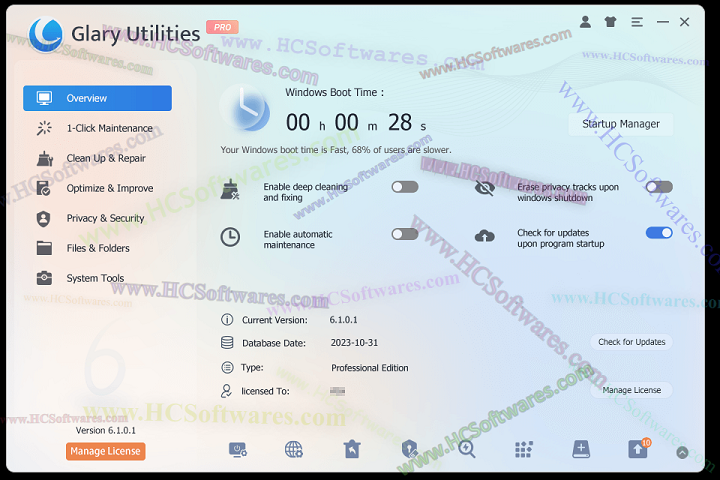
Task: Collapse the bottom toolbar with chevron
Action: coord(682,453)
